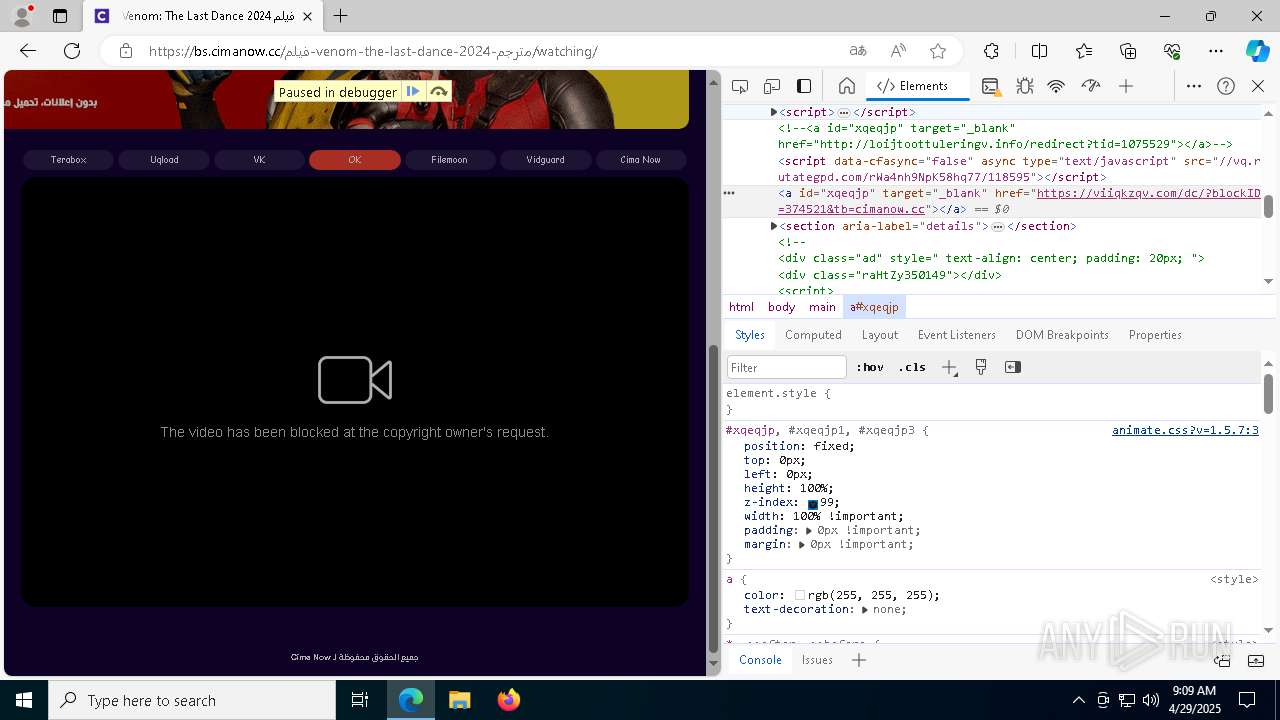The image size is (1280, 720).
Task: Resume script execution in the debugger overlay
Action: tap(413, 92)
